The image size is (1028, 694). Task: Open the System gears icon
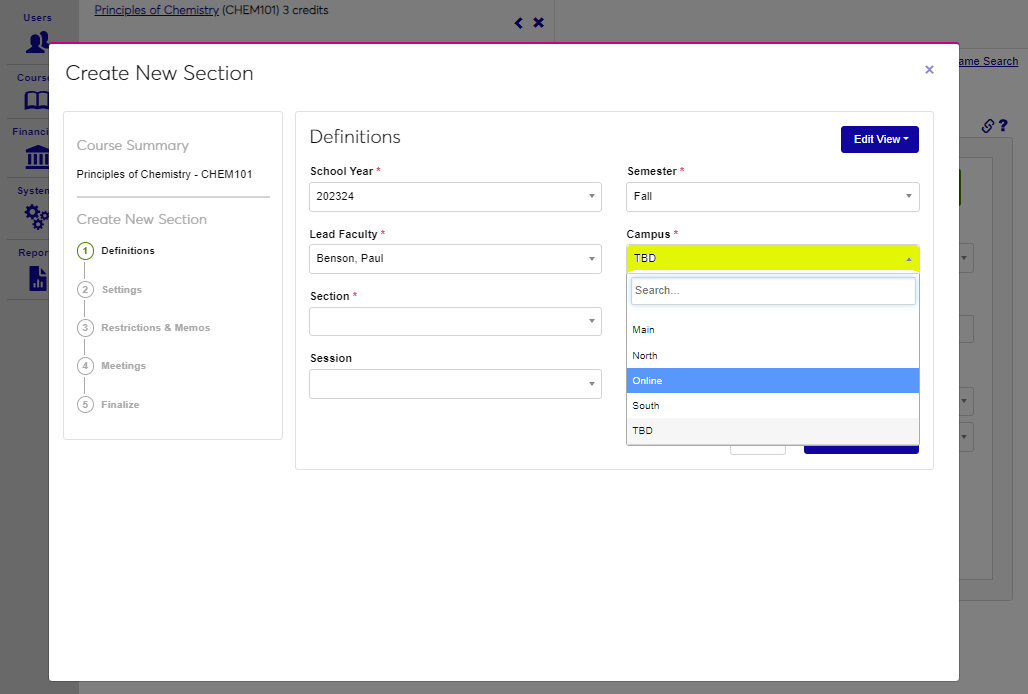[x=37, y=216]
